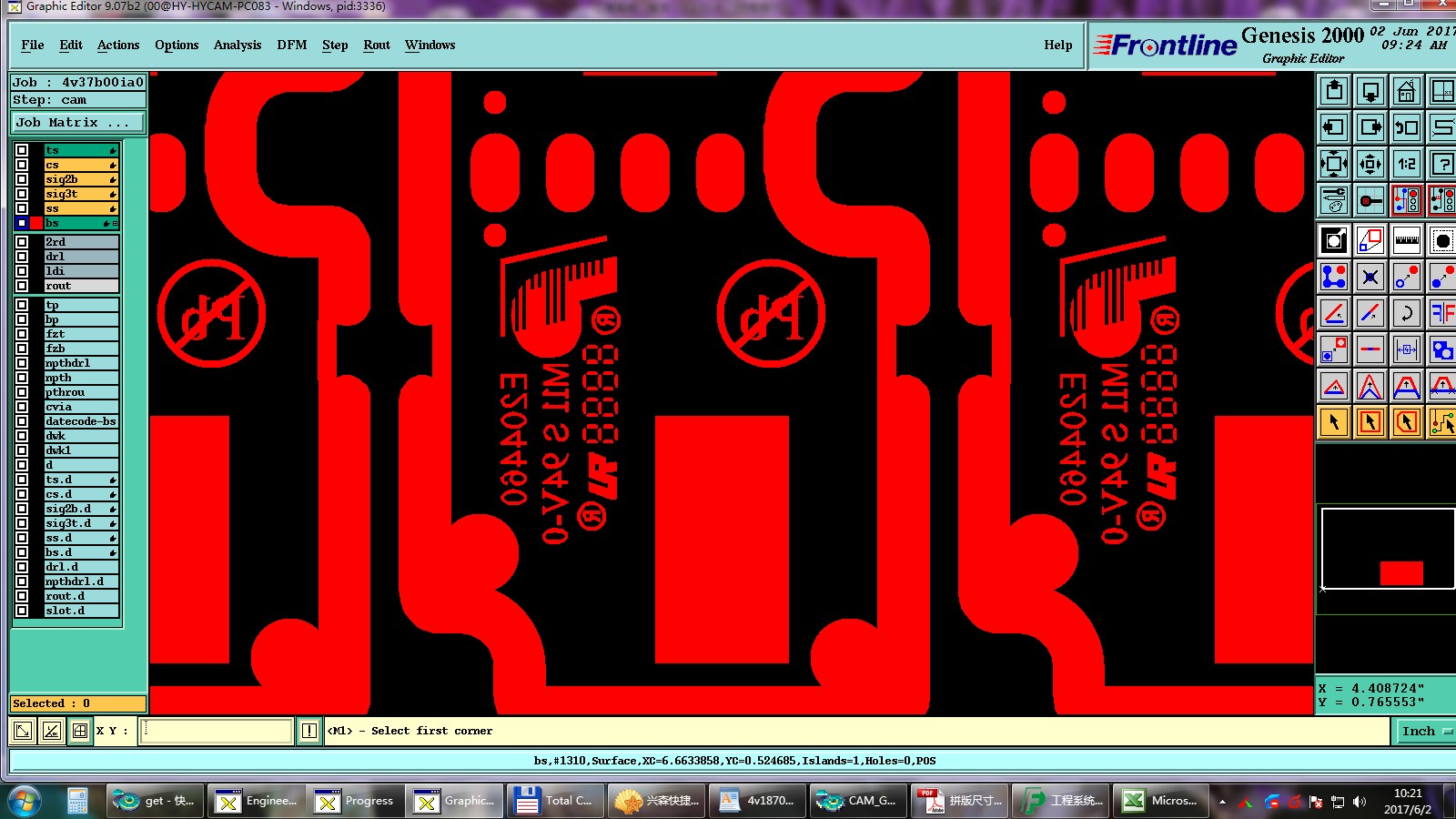Open the Step menu
The width and height of the screenshot is (1456, 819).
tap(335, 45)
